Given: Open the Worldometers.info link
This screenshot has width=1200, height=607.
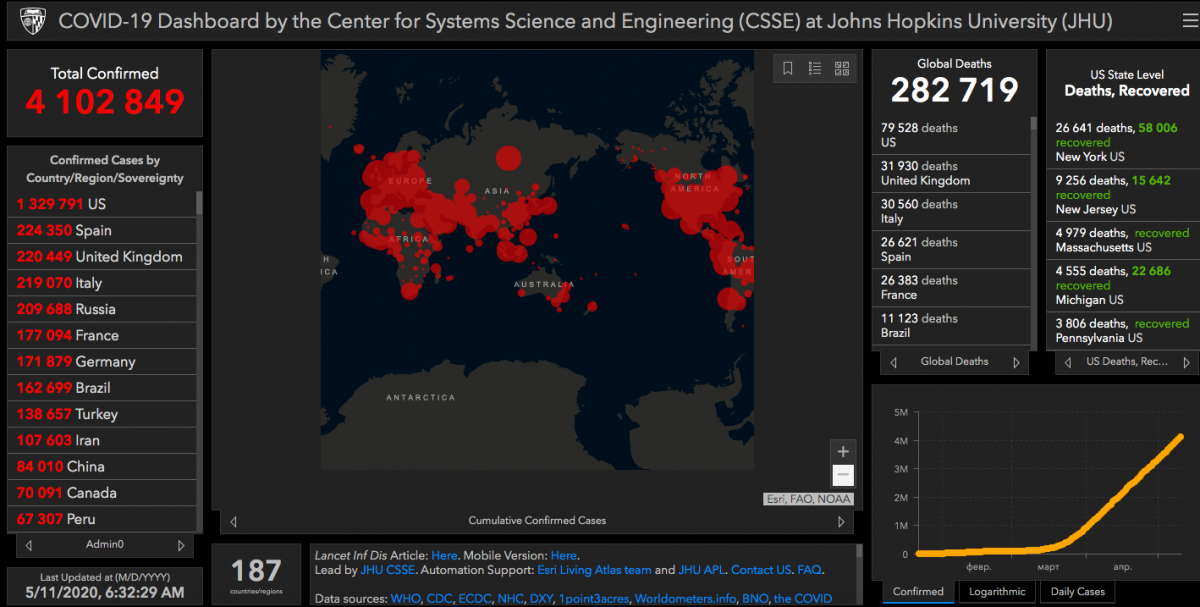Looking at the screenshot, I should (x=685, y=599).
